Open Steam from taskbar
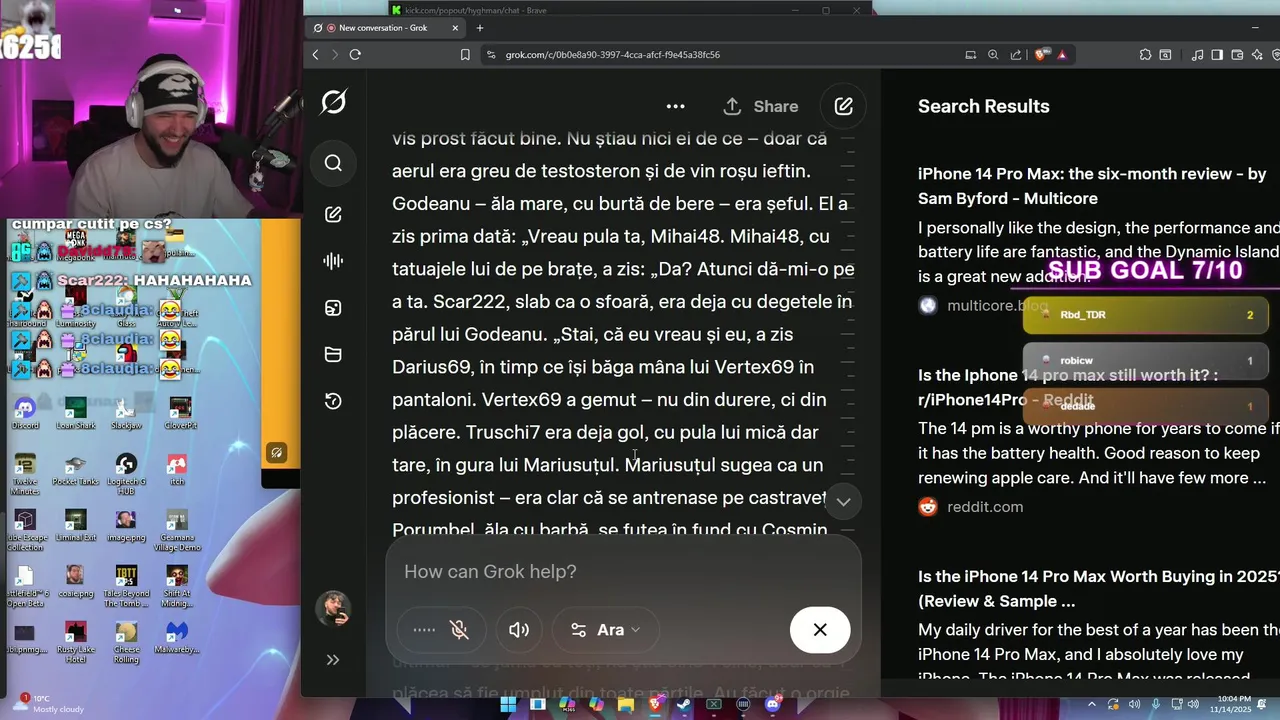Viewport: 1280px width, 720px height. [x=684, y=705]
